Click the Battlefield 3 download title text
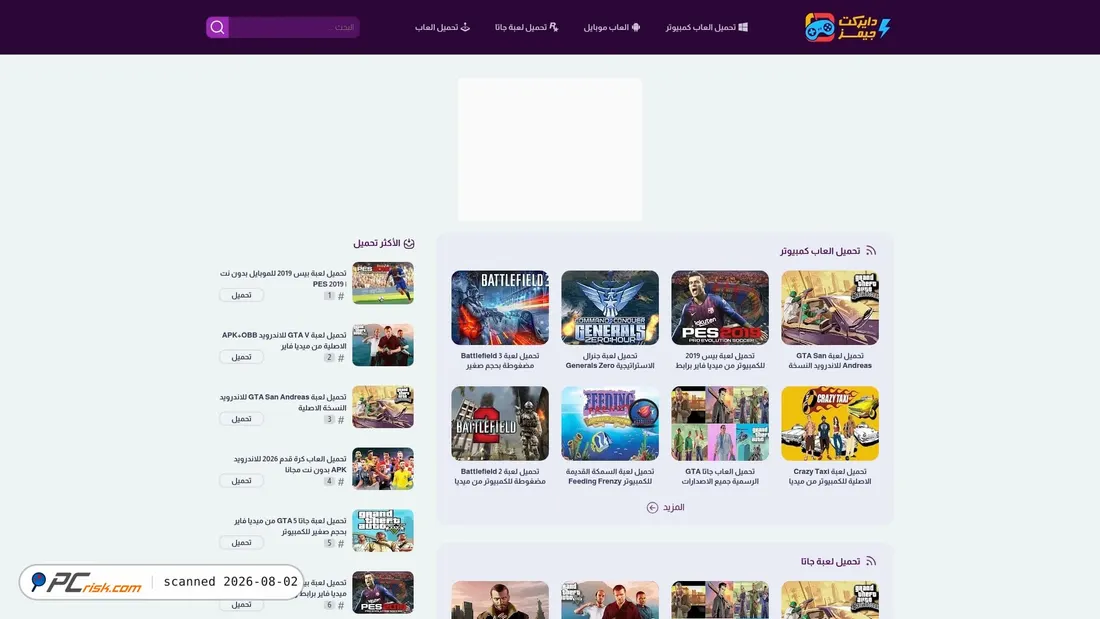The height and width of the screenshot is (619, 1100). coord(499,361)
